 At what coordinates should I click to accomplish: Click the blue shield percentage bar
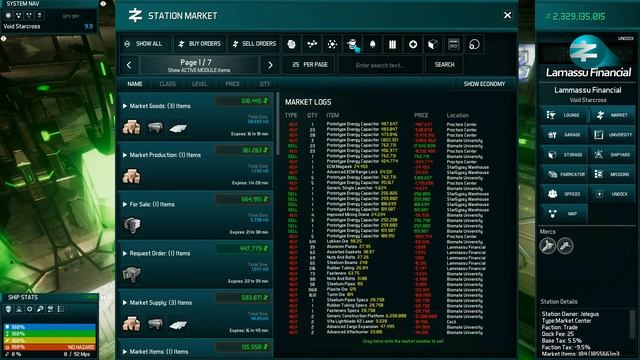(50, 327)
